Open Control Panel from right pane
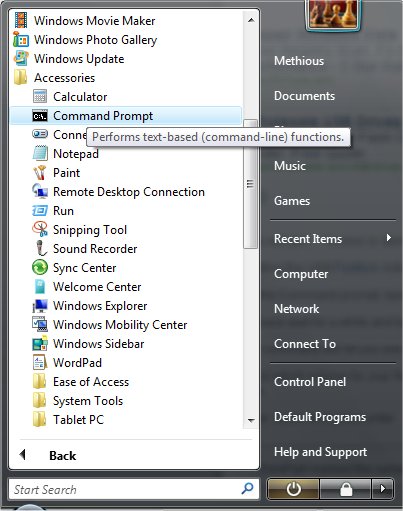403x511 pixels. click(310, 382)
